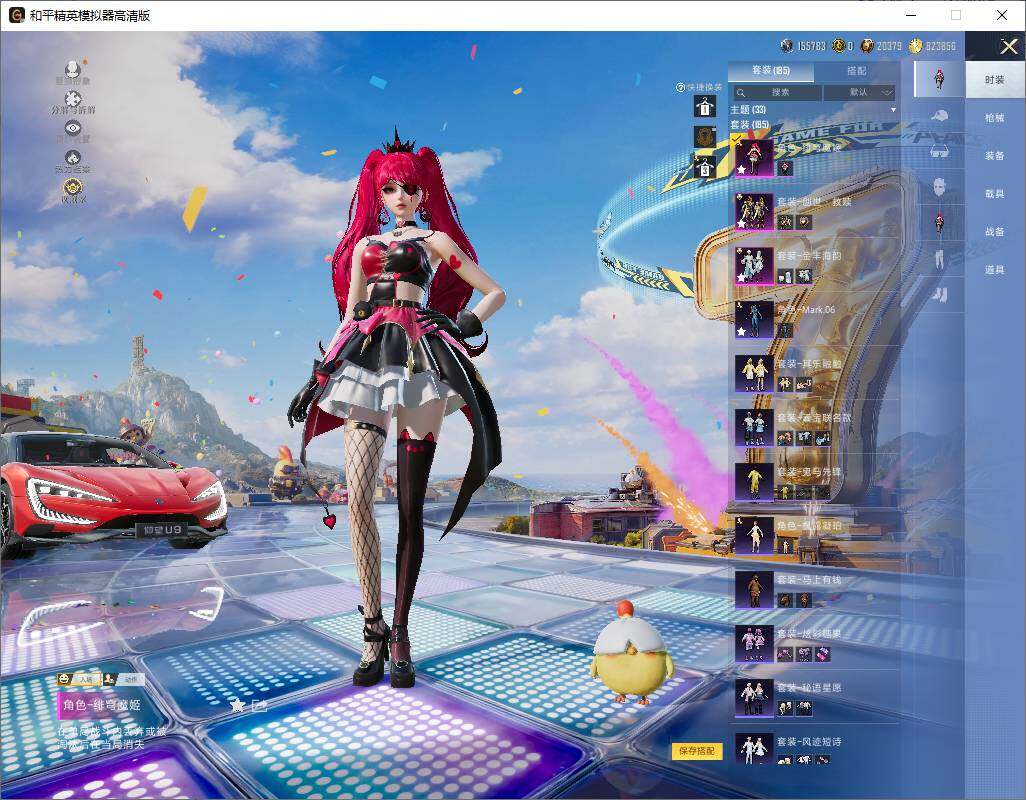The width and height of the screenshot is (1026, 800).
Task: Click first piece icon under 创世·救赎 set
Action: pyautogui.click(x=785, y=223)
